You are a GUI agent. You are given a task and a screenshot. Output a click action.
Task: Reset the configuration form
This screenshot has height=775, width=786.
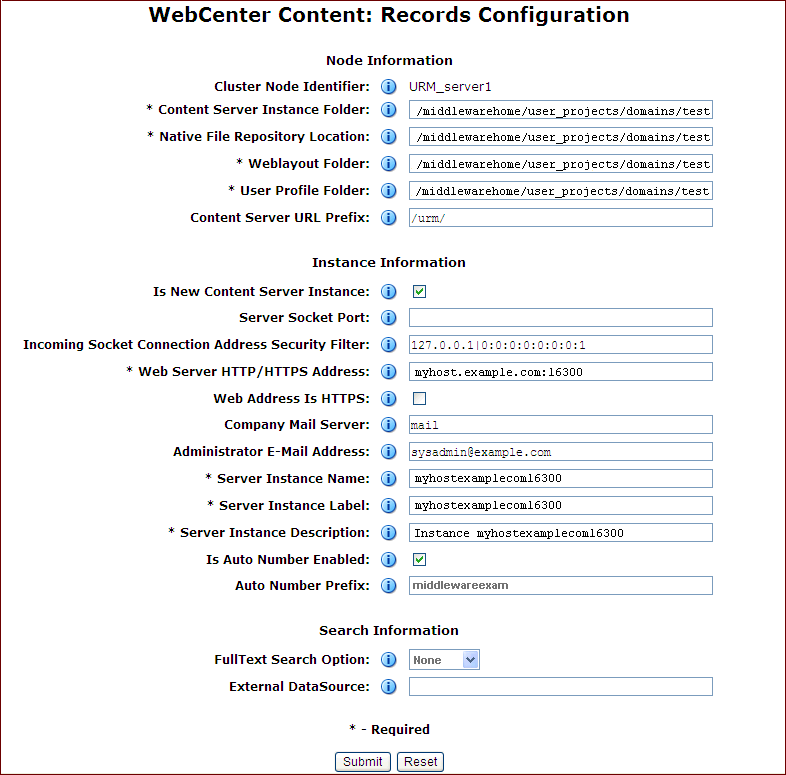[x=421, y=762]
